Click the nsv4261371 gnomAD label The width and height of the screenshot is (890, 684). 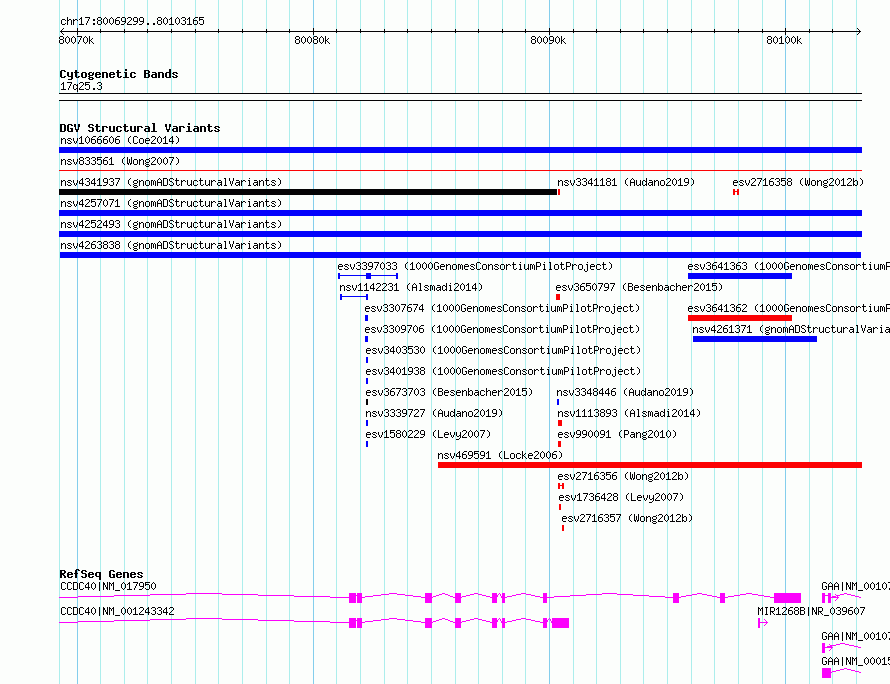(x=791, y=329)
